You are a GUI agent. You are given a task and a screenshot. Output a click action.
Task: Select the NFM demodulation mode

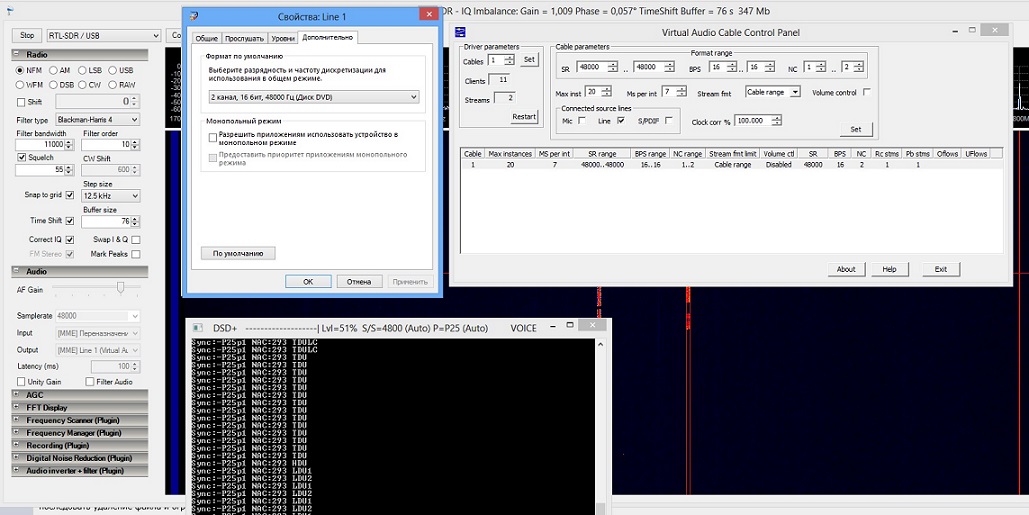(21, 70)
